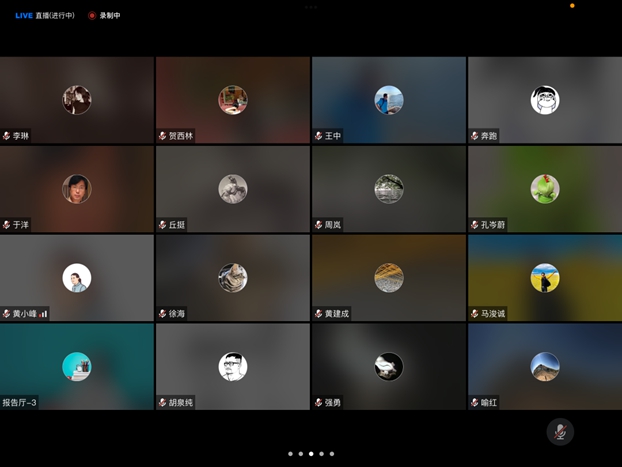Go to the fifth page dot
This screenshot has height=467, width=622.
point(332,454)
